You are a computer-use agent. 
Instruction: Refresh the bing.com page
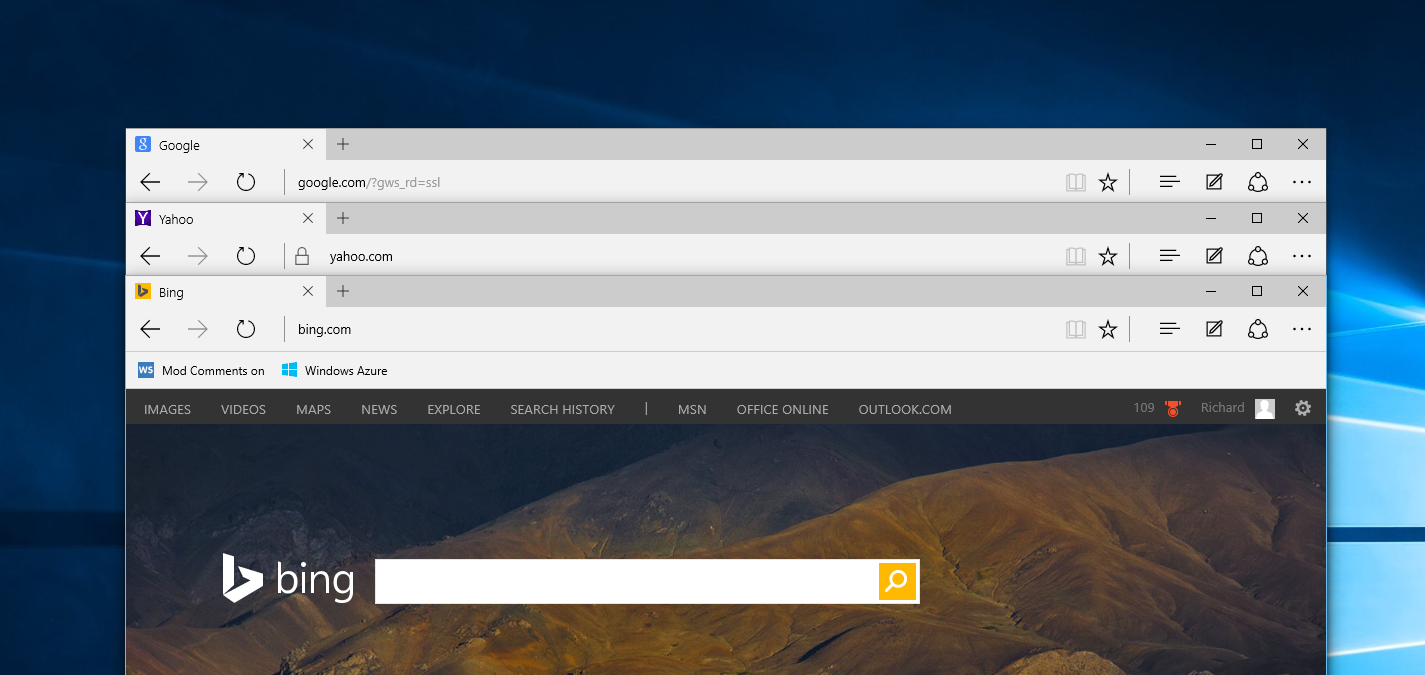(x=246, y=329)
